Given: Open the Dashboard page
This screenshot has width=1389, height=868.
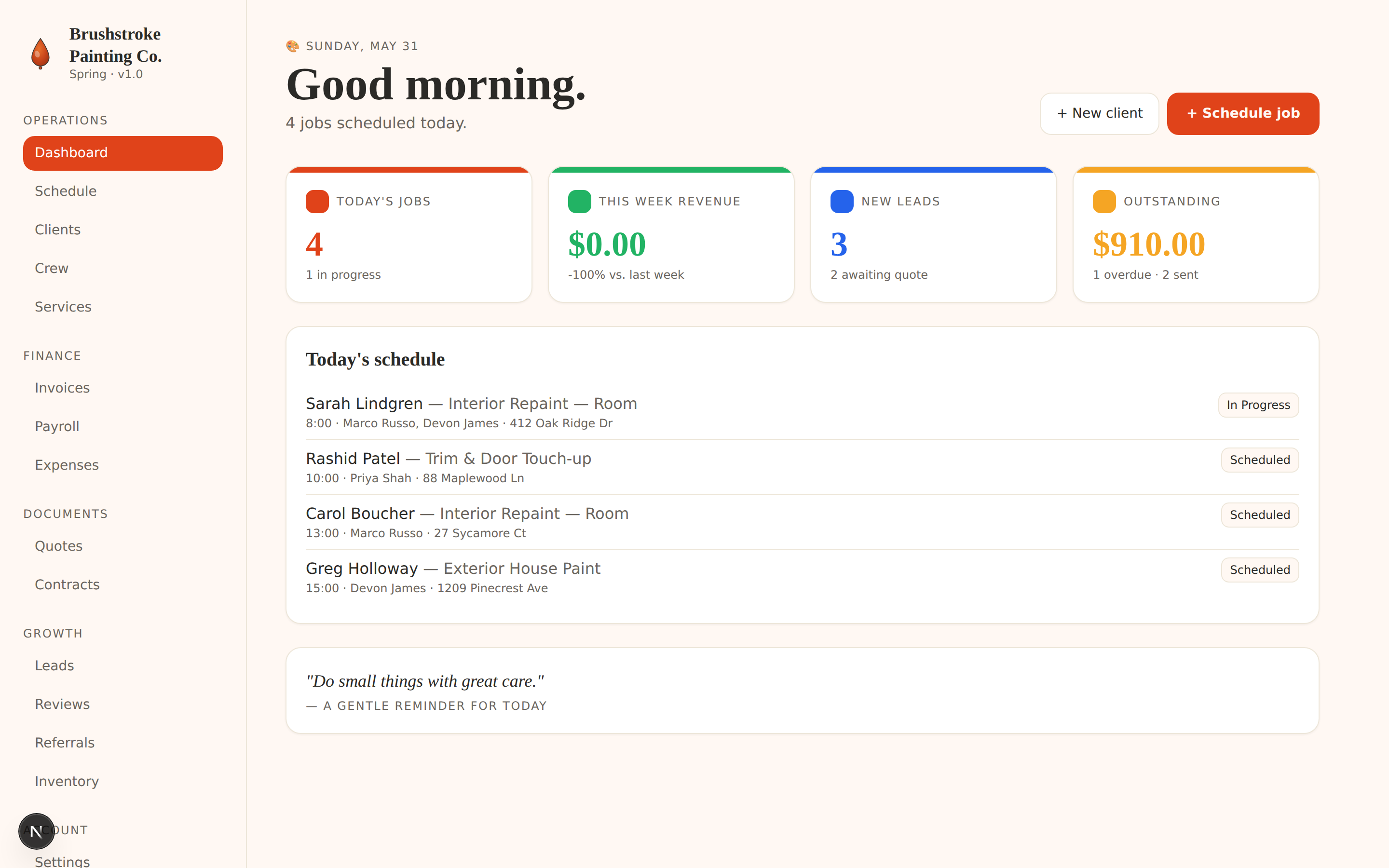Looking at the screenshot, I should [x=123, y=153].
